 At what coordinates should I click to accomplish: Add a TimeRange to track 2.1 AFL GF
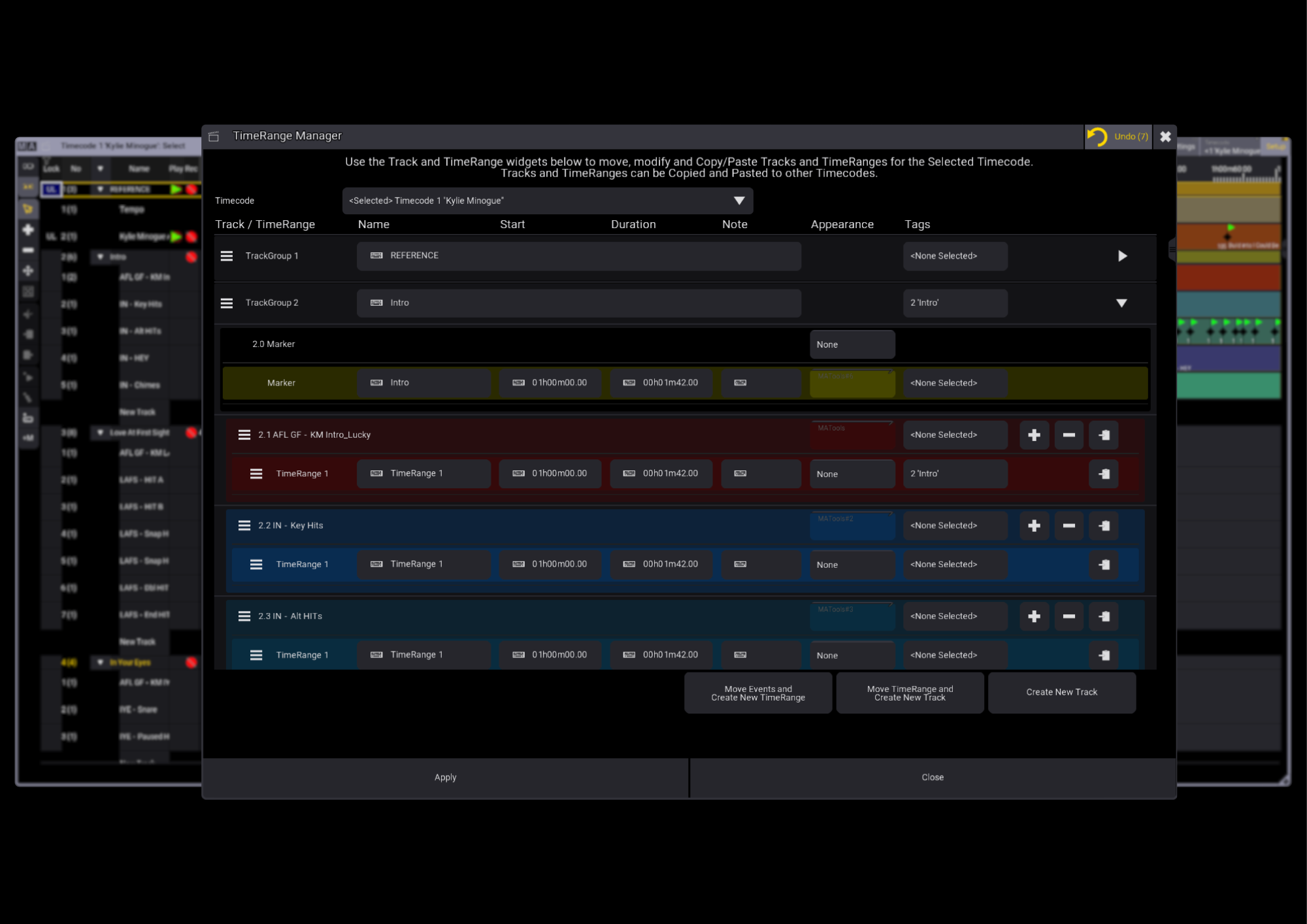click(1034, 435)
